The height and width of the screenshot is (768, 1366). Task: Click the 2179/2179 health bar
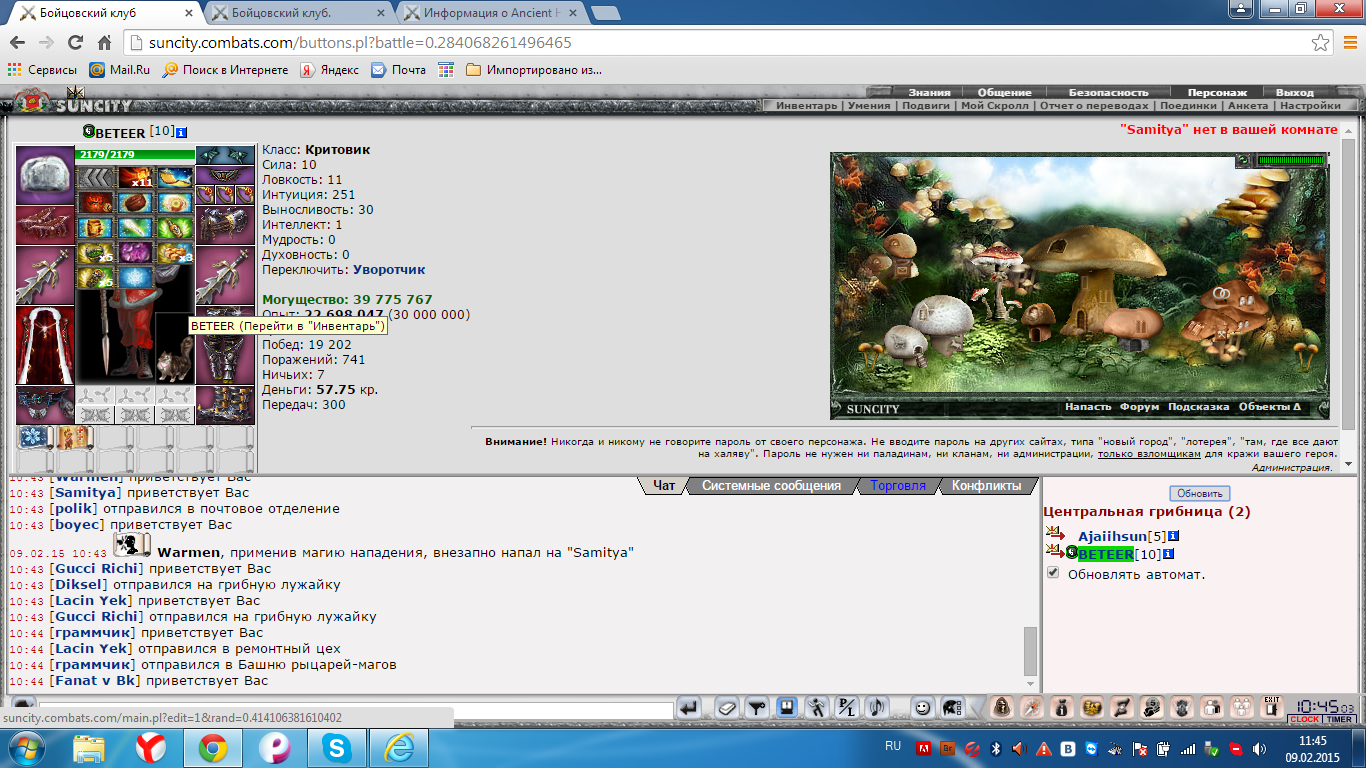(x=135, y=155)
